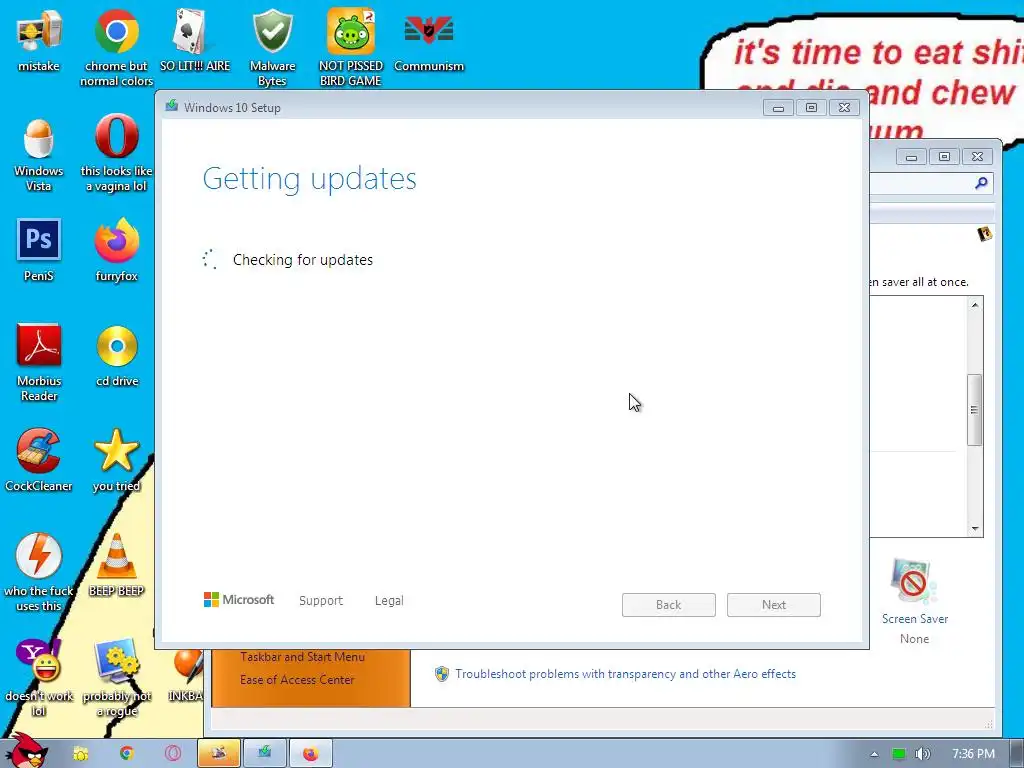Open 'chrome but normal colors' desktop icon
This screenshot has height=768, width=1024.
116,48
